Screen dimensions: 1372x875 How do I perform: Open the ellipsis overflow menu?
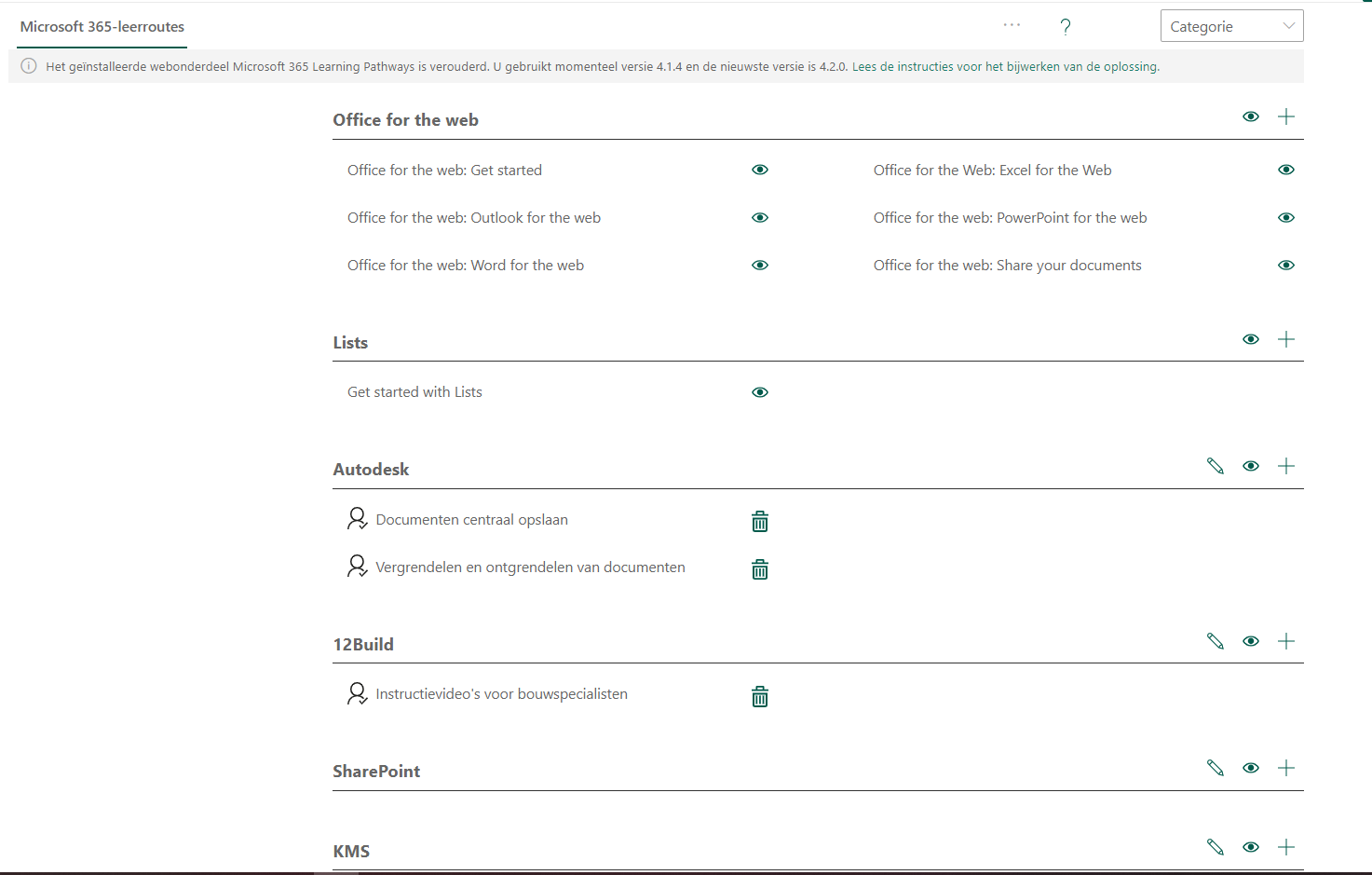coord(1011,25)
